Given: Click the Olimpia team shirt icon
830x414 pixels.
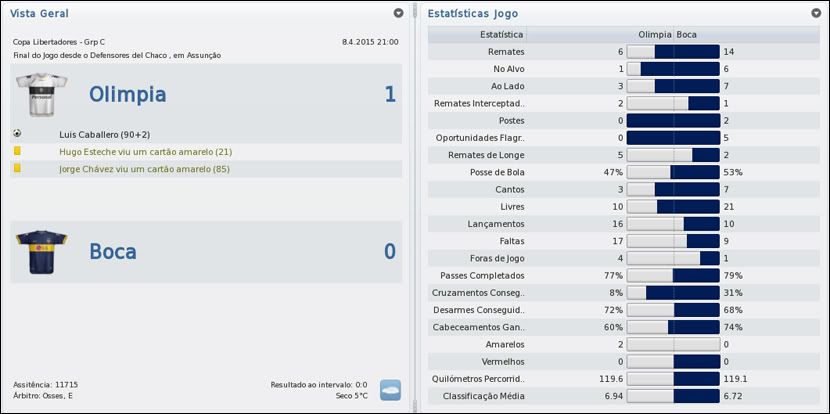Looking at the screenshot, I should (x=40, y=95).
